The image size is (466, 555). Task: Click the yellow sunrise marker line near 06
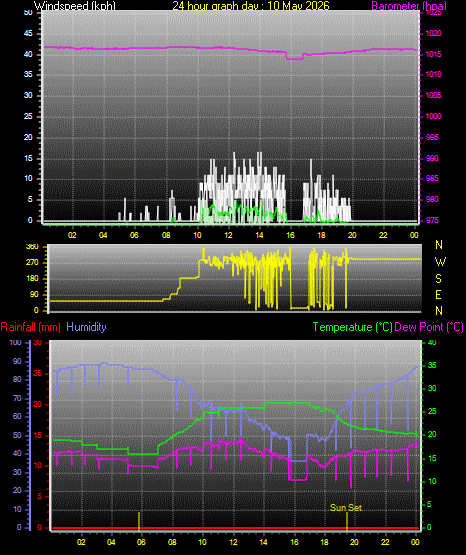(139, 521)
